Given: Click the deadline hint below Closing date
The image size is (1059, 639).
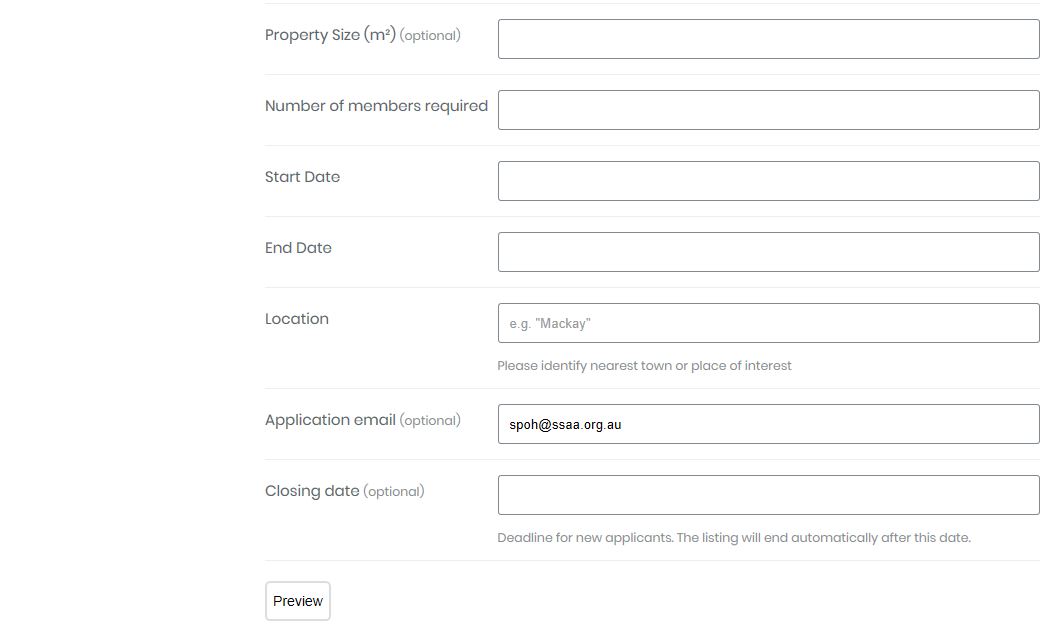Looking at the screenshot, I should point(734,538).
